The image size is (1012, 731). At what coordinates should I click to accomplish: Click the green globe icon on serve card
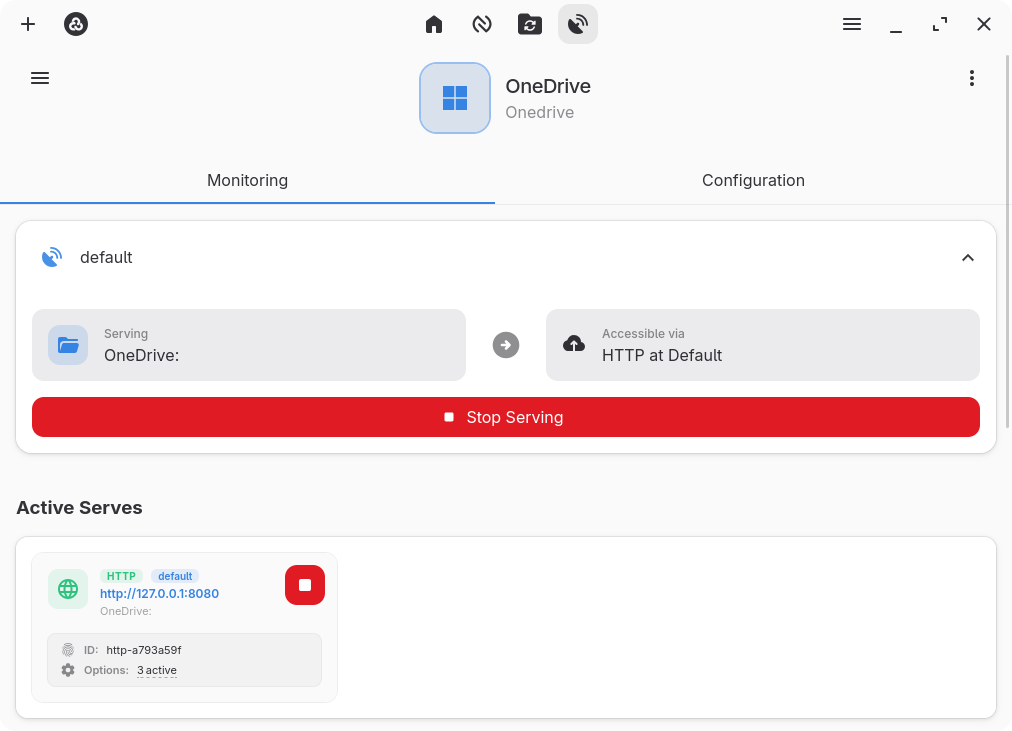pyautogui.click(x=68, y=589)
